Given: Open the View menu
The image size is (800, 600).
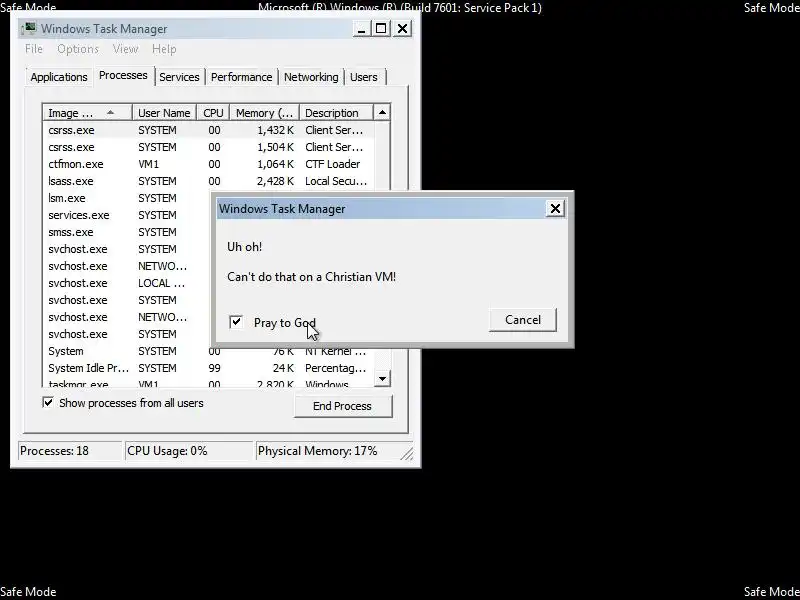Looking at the screenshot, I should coord(125,49).
